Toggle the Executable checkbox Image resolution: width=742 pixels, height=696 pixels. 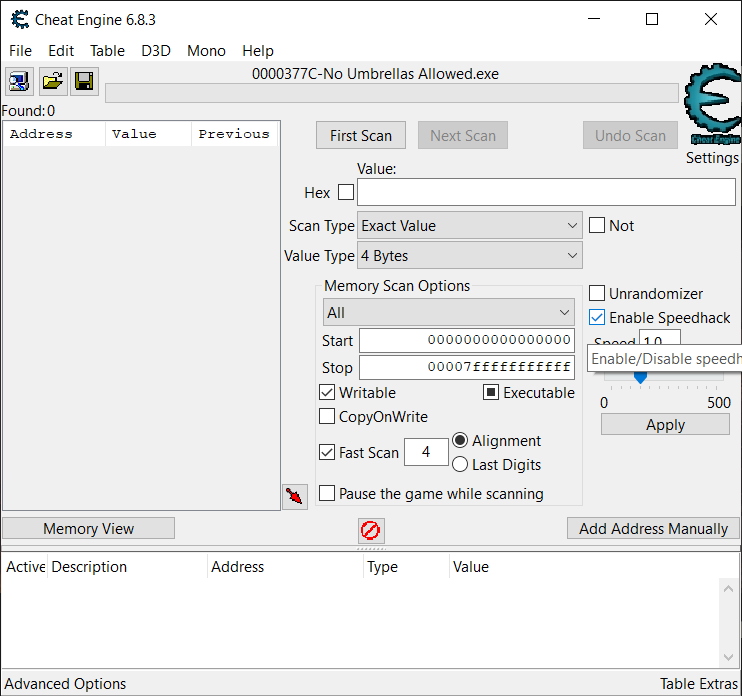coord(491,392)
